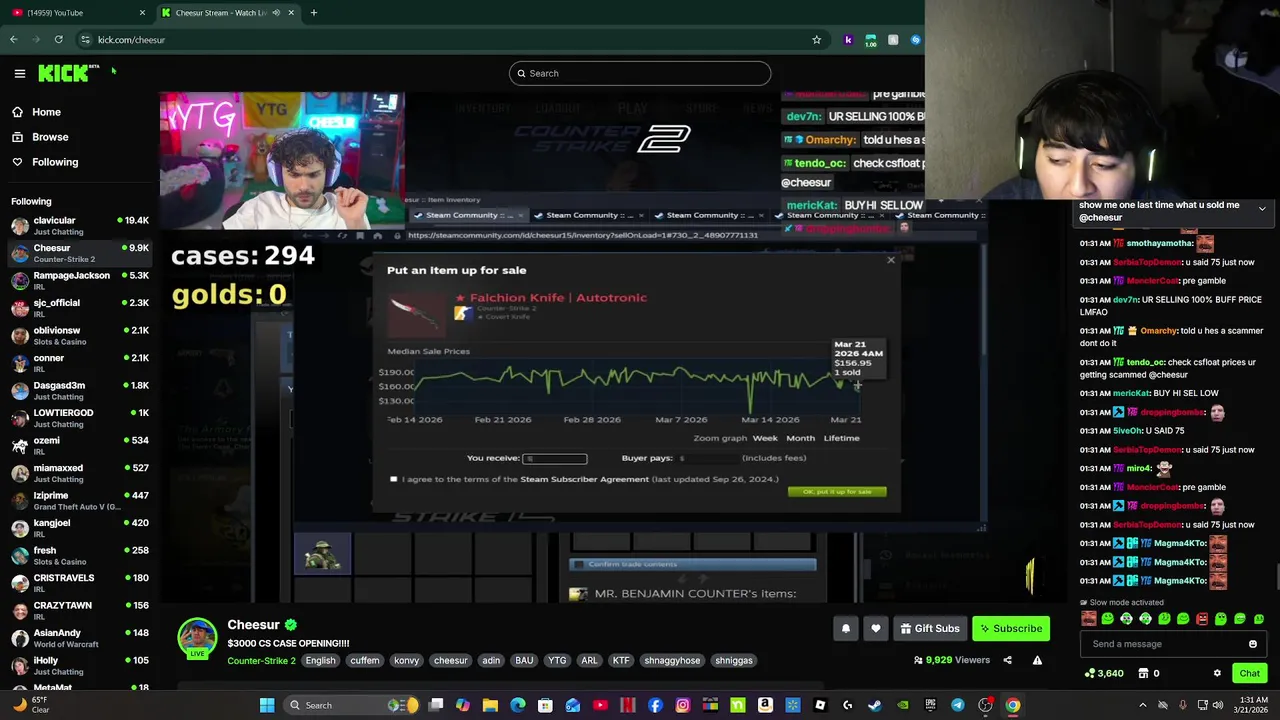Switch to the Cheesur Stream browser tab
This screenshot has width=1280, height=720.
click(x=222, y=12)
